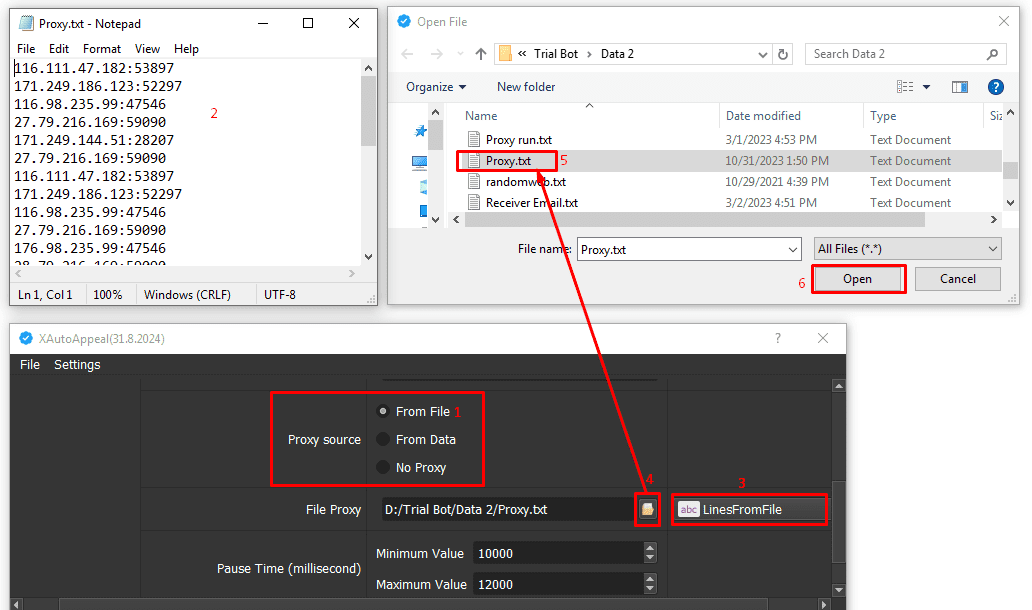Viewport: 1032px width, 610px height.
Task: Open Help with the blue question icon
Action: 996,87
